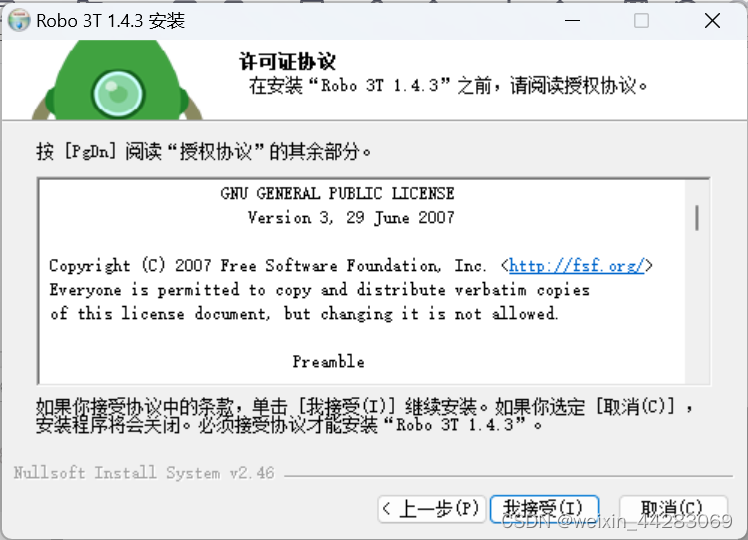This screenshot has height=540, width=748.
Task: Minimize the Robo 3T installer window
Action: tap(572, 21)
